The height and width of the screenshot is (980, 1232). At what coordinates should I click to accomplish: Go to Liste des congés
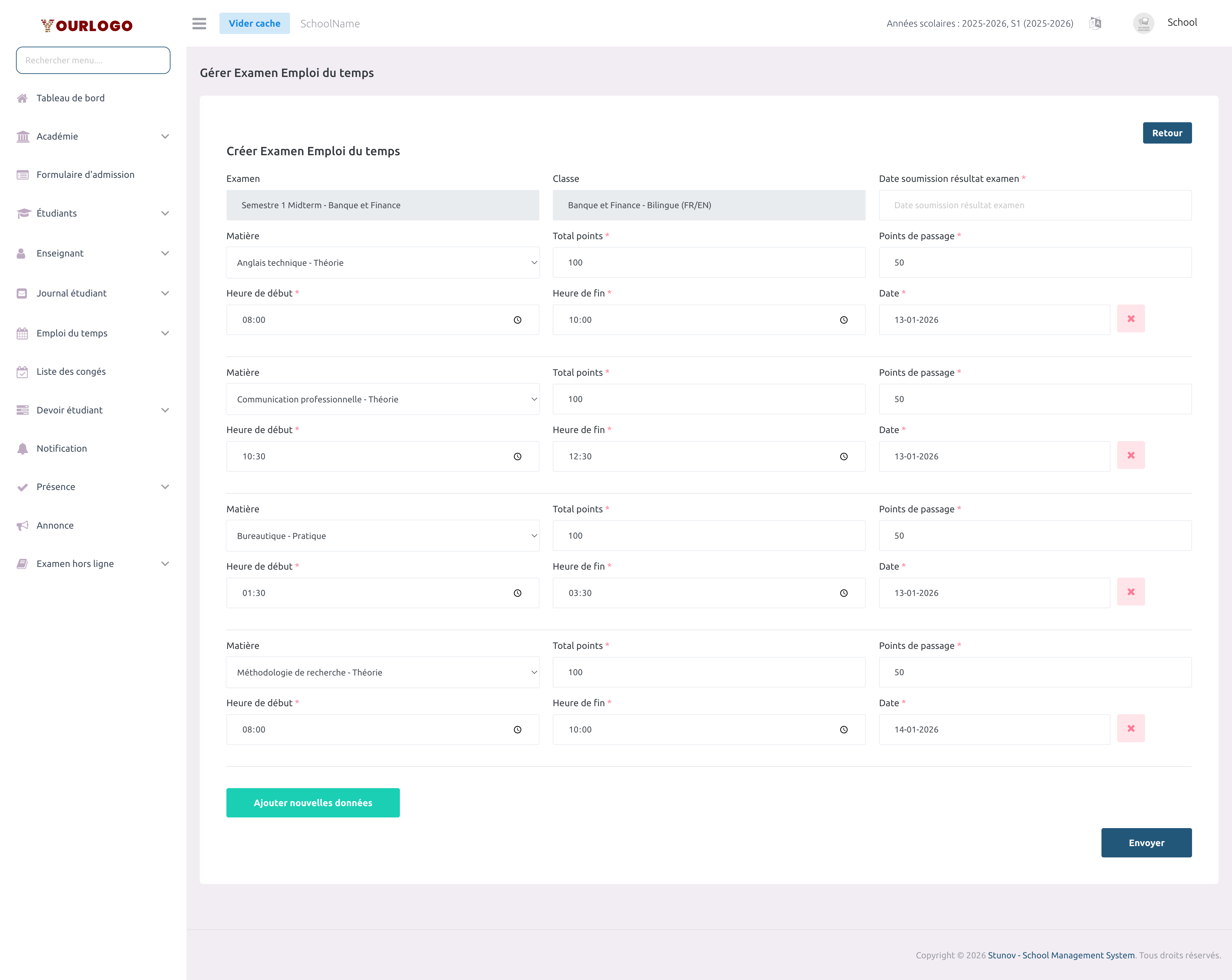(x=71, y=372)
